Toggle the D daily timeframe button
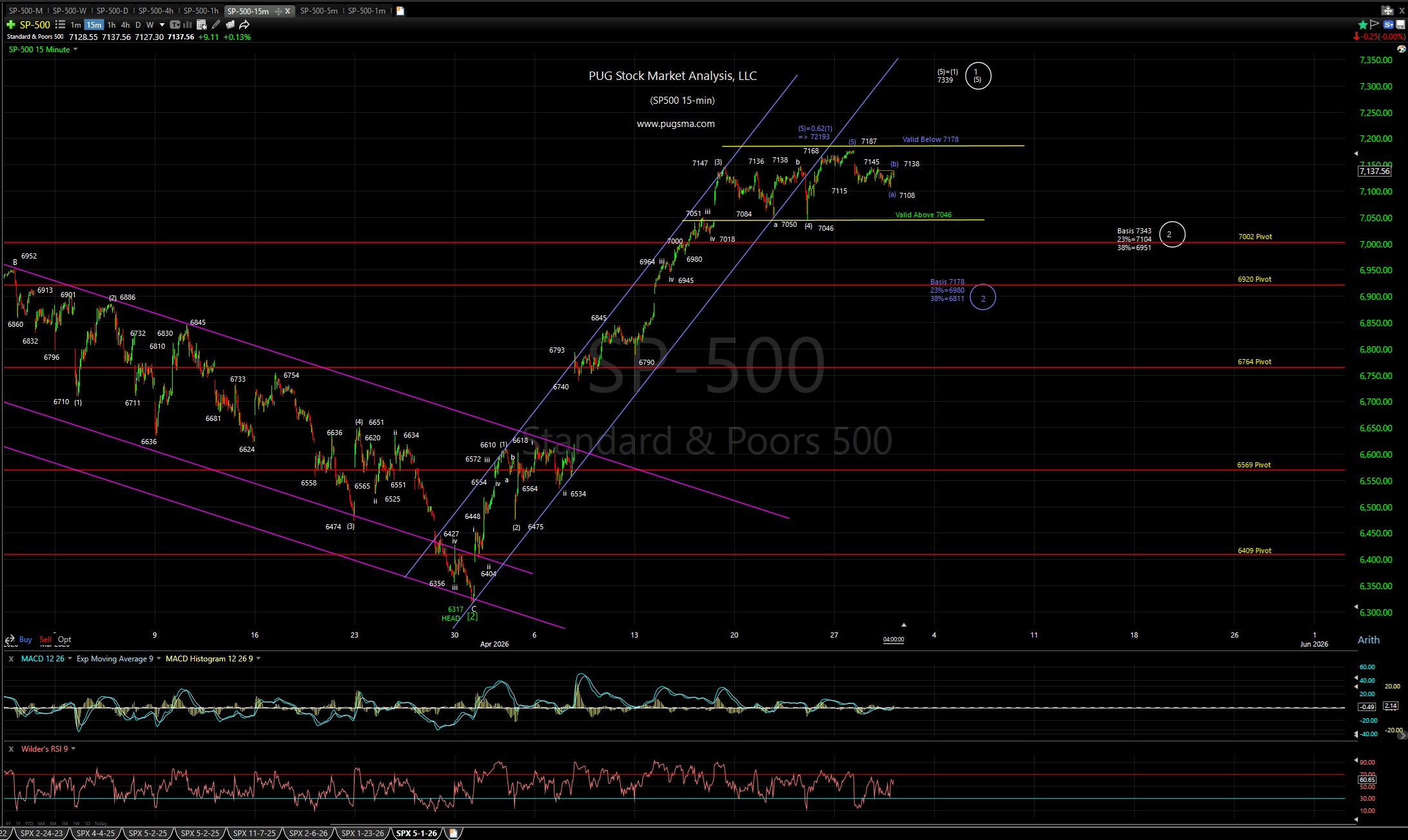Screen dimensions: 1408x840 click(x=137, y=24)
